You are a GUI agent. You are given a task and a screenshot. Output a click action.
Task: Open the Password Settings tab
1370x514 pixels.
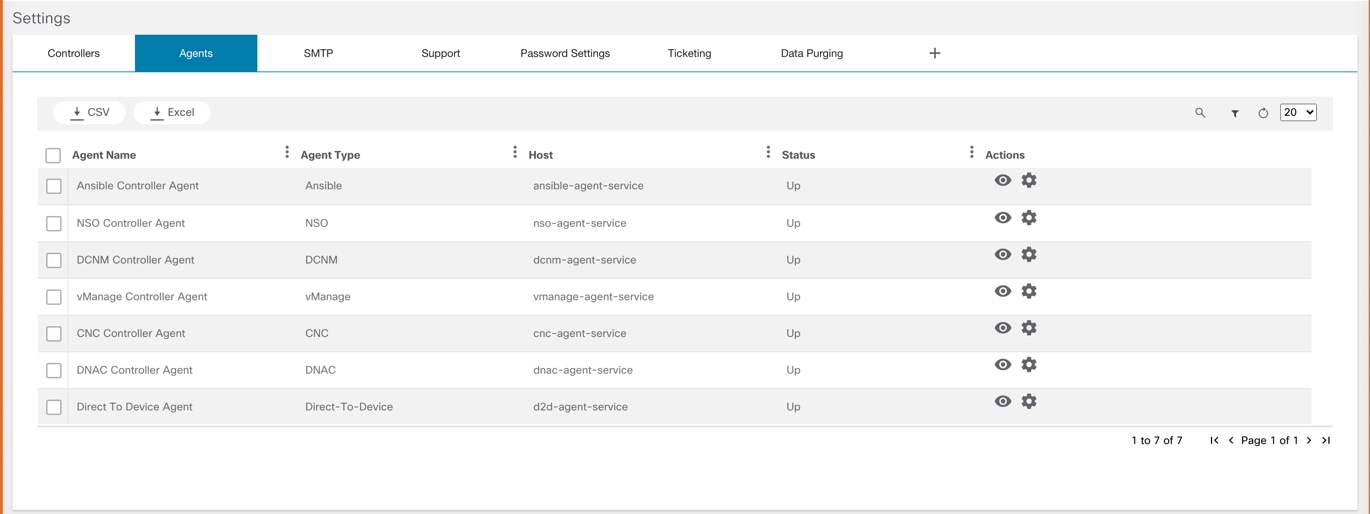[565, 53]
